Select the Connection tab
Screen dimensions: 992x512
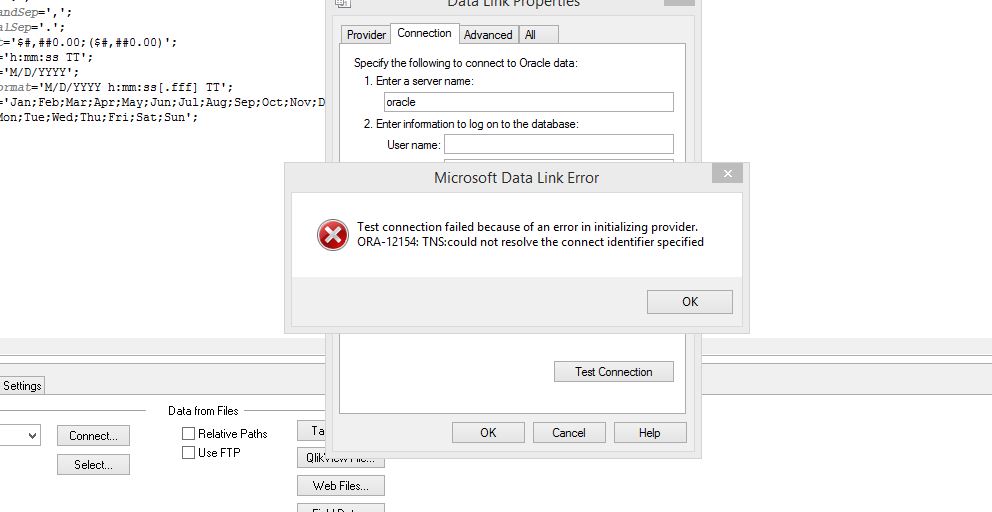tap(424, 33)
